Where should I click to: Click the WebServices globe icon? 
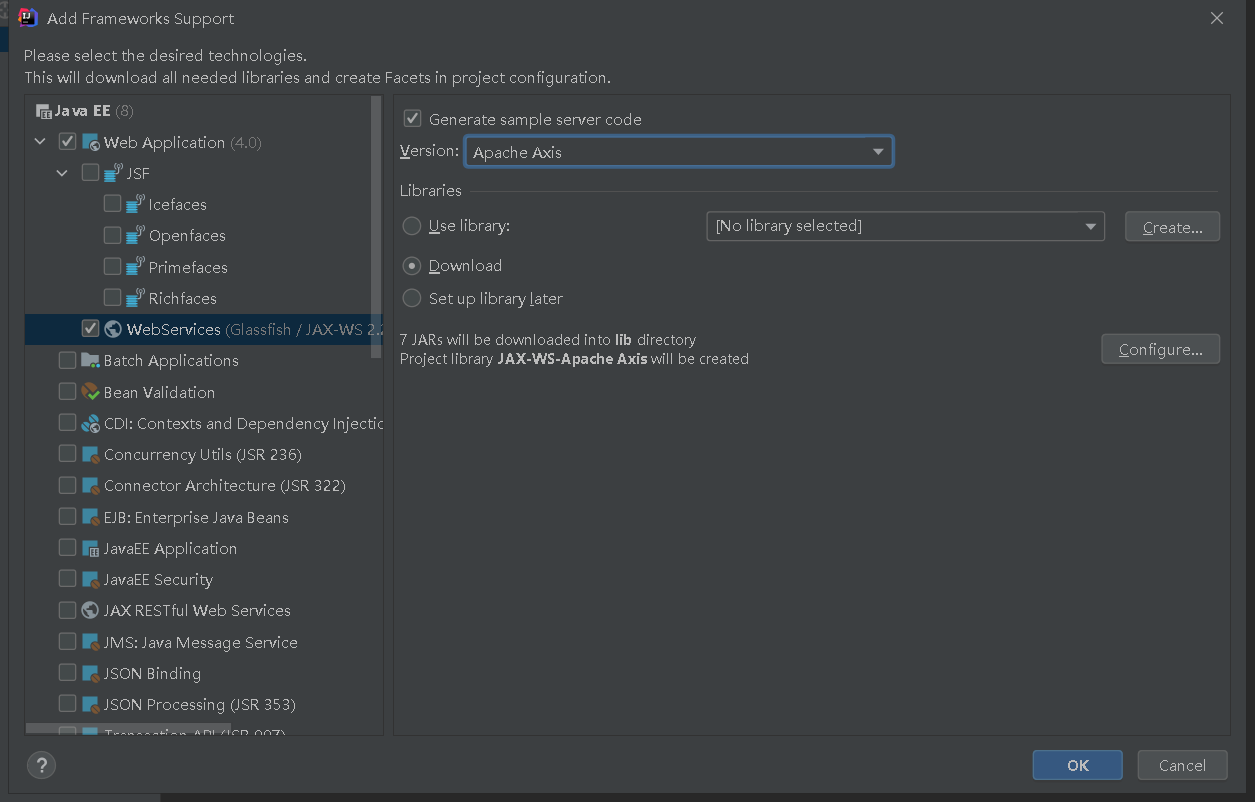click(113, 329)
